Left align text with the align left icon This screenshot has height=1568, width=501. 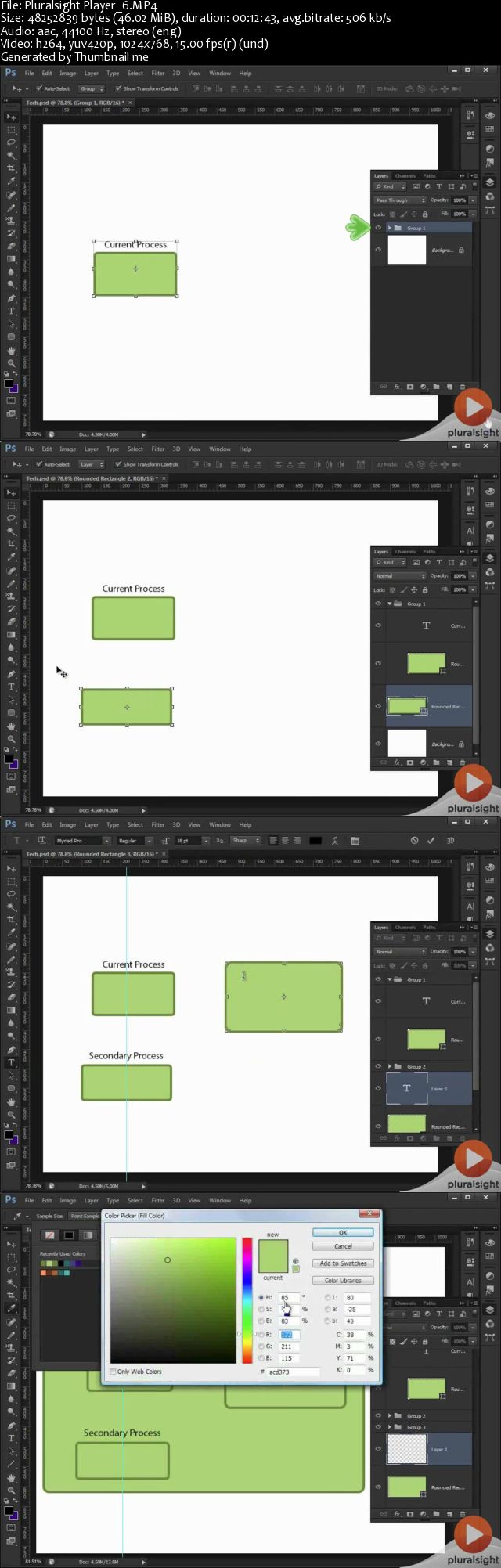273,840
